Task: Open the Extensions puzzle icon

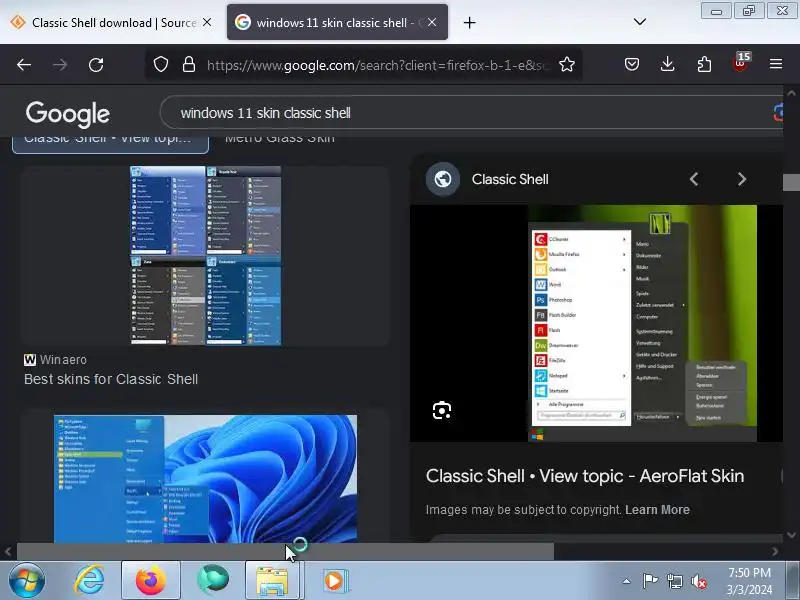Action: [704, 64]
